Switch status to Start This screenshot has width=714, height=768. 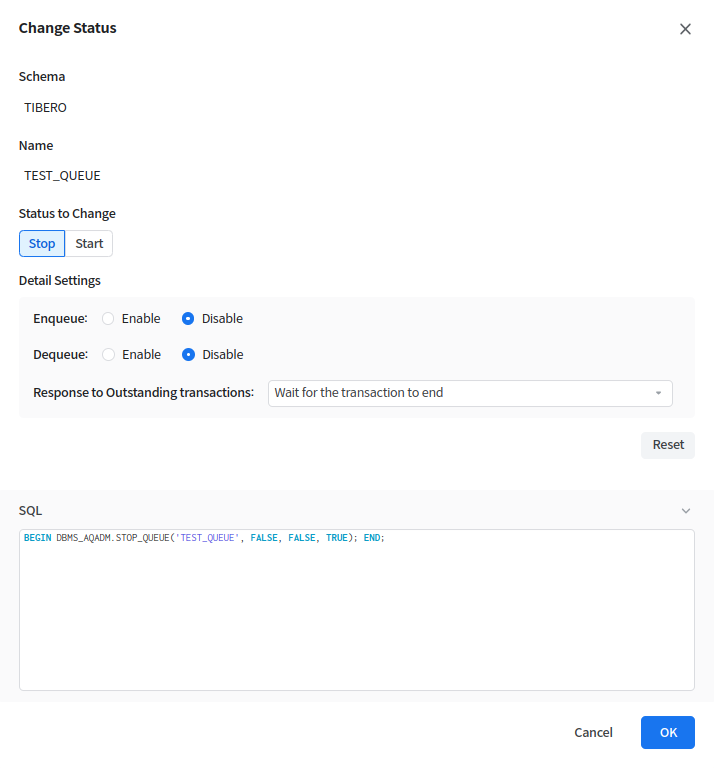click(89, 244)
